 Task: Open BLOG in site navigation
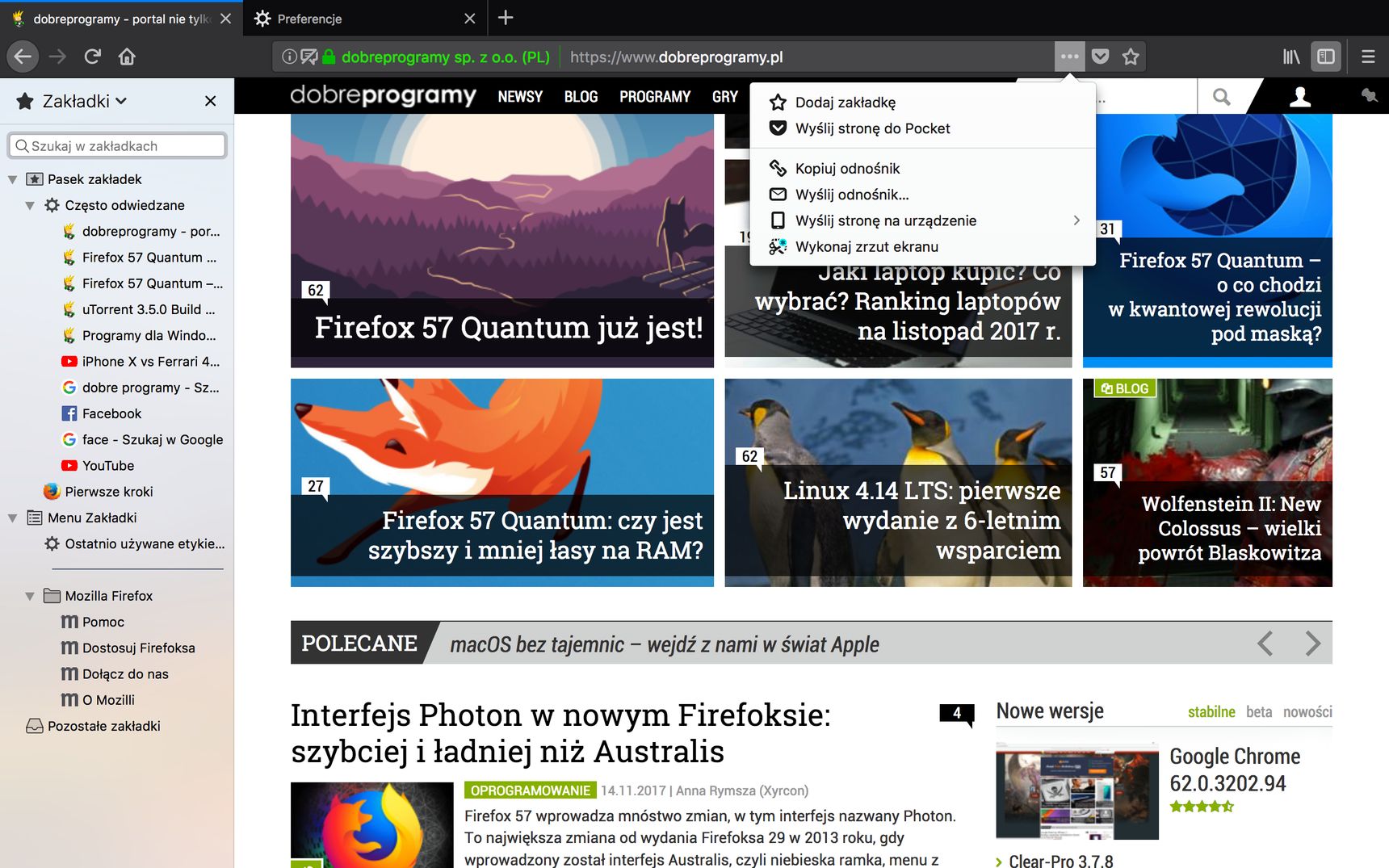(x=581, y=97)
